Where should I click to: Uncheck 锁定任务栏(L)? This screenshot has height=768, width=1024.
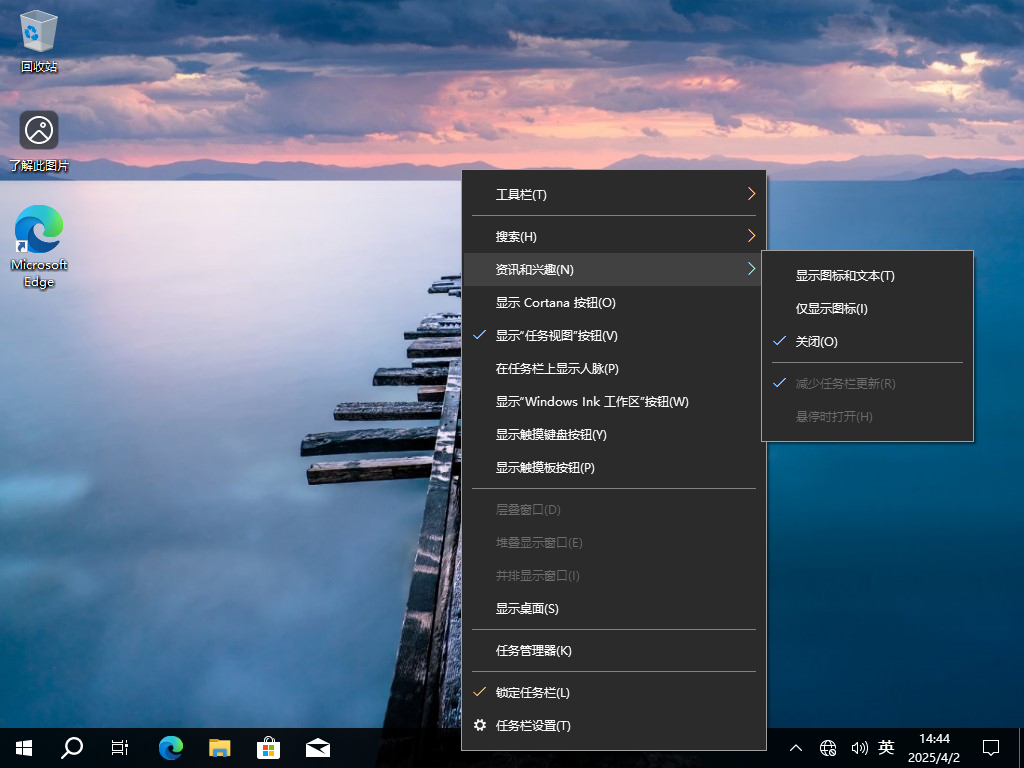coord(614,692)
